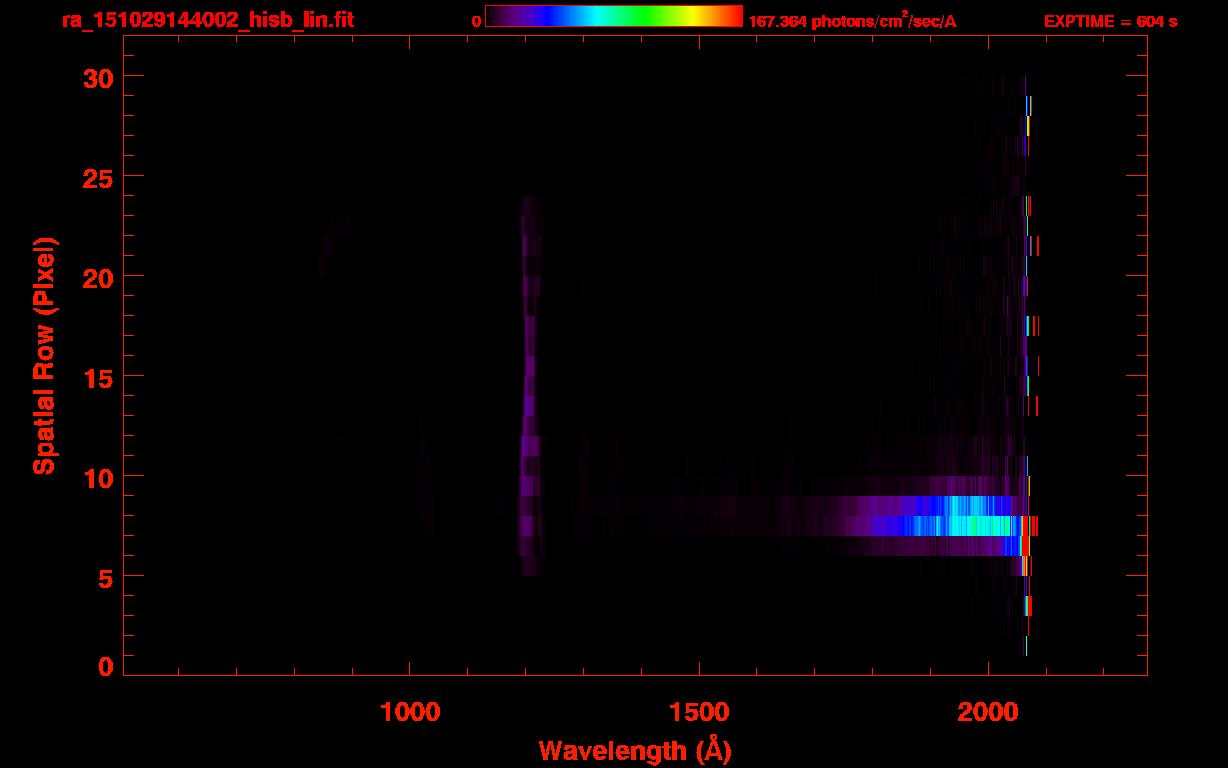Image resolution: width=1228 pixels, height=768 pixels.
Task: Click the filename ra_151029144002_hisb_lin.fit
Action: coord(208,20)
